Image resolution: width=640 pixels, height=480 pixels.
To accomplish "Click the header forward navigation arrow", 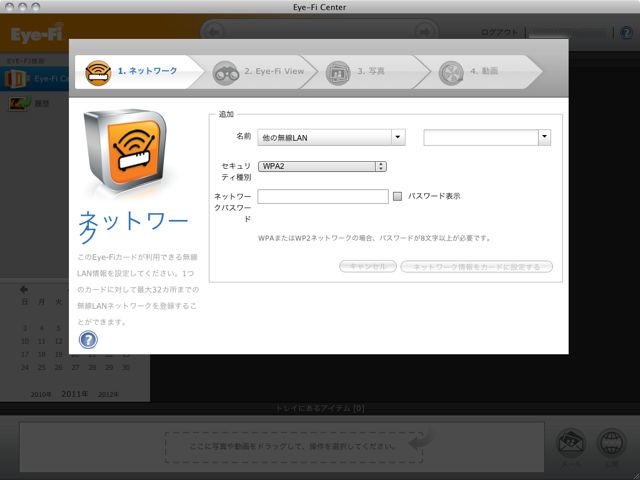I will click(424, 32).
